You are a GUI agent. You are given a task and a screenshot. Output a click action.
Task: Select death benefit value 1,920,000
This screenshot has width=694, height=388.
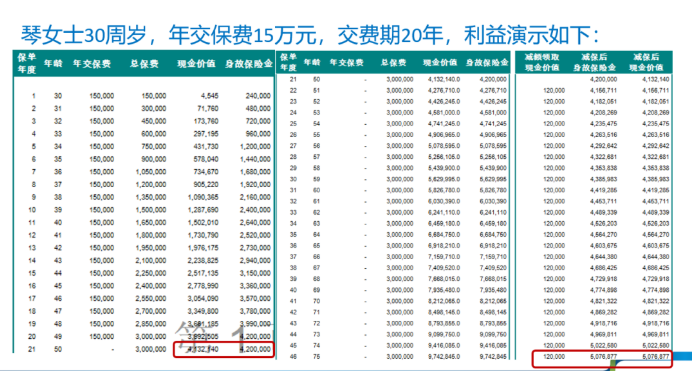(255, 184)
